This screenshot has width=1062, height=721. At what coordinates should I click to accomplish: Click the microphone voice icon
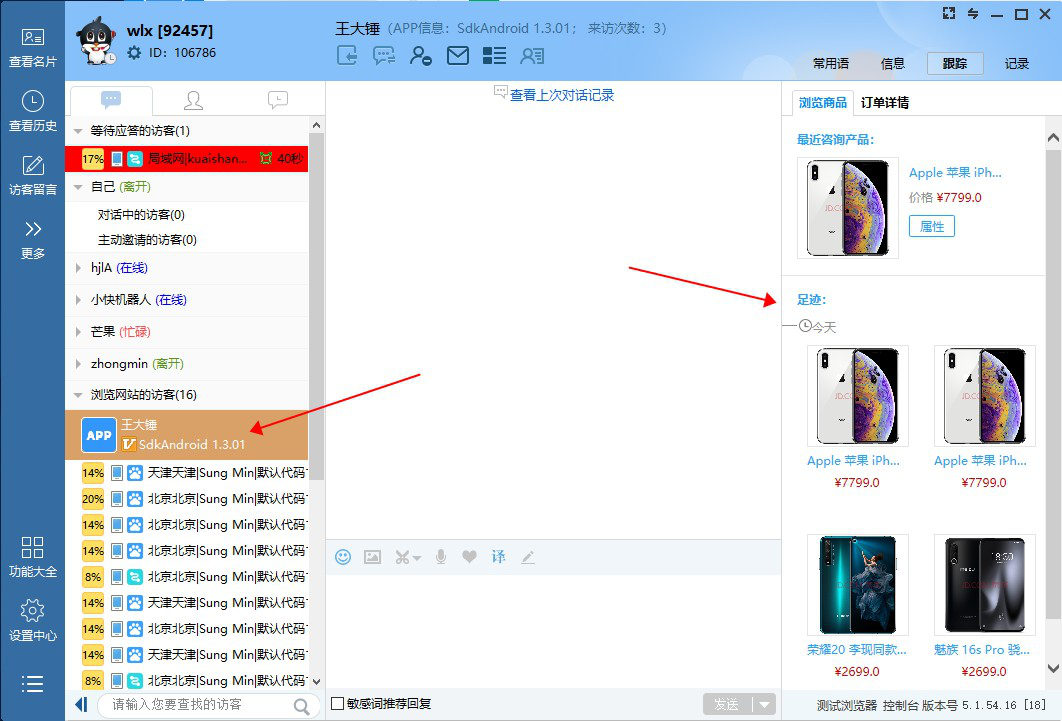[x=440, y=557]
